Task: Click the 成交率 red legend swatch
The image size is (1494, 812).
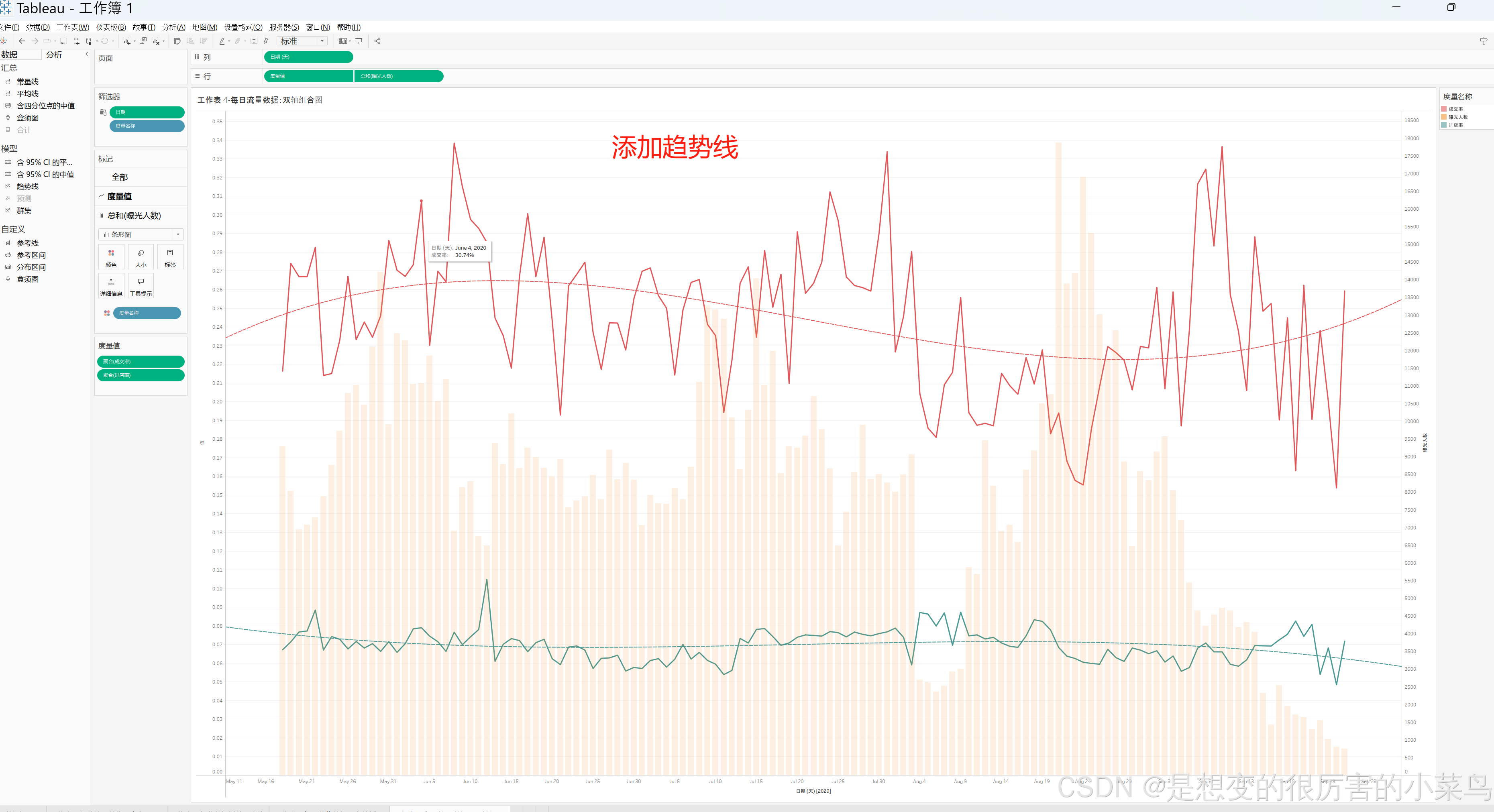Action: click(x=1443, y=109)
